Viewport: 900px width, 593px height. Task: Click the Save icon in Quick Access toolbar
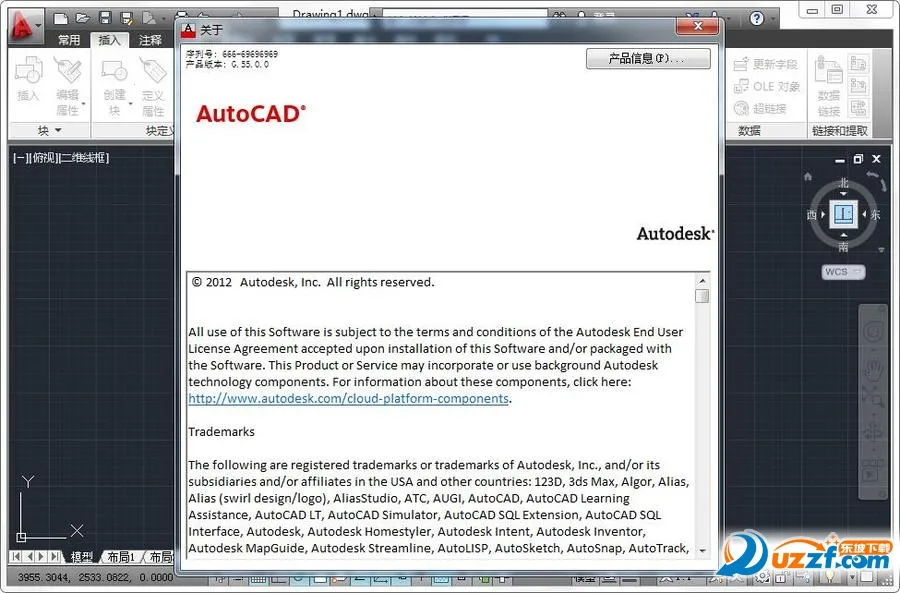(104, 17)
